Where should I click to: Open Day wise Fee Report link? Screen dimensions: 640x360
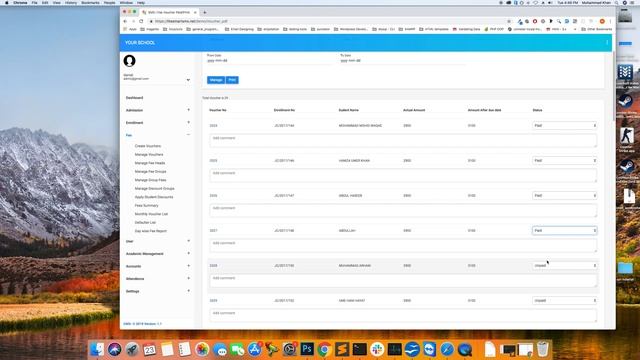pyautogui.click(x=151, y=231)
